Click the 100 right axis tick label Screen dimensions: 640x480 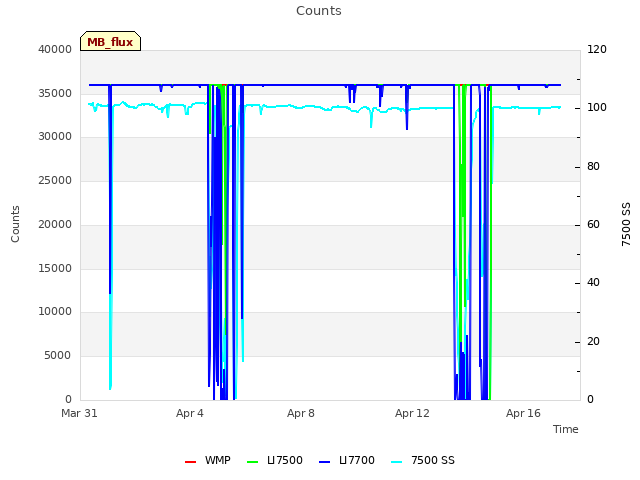point(597,107)
